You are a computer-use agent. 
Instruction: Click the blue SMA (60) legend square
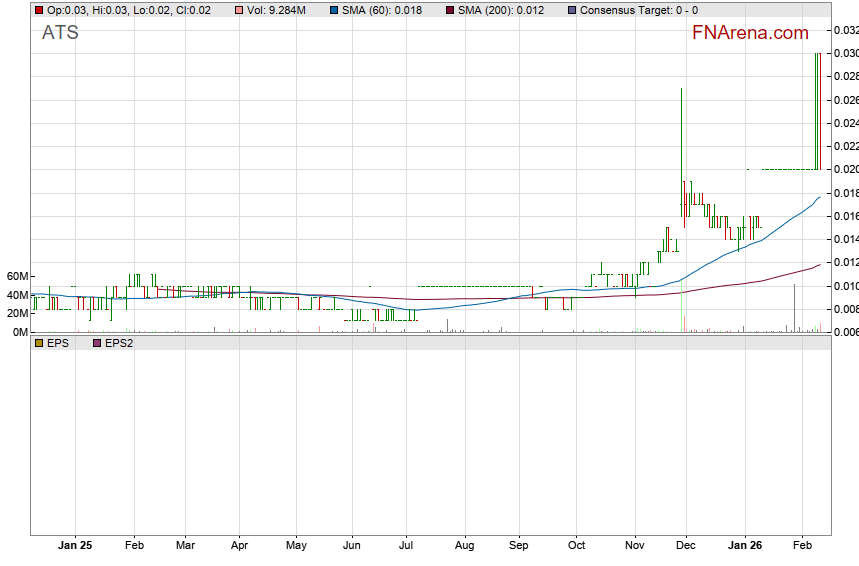333,10
